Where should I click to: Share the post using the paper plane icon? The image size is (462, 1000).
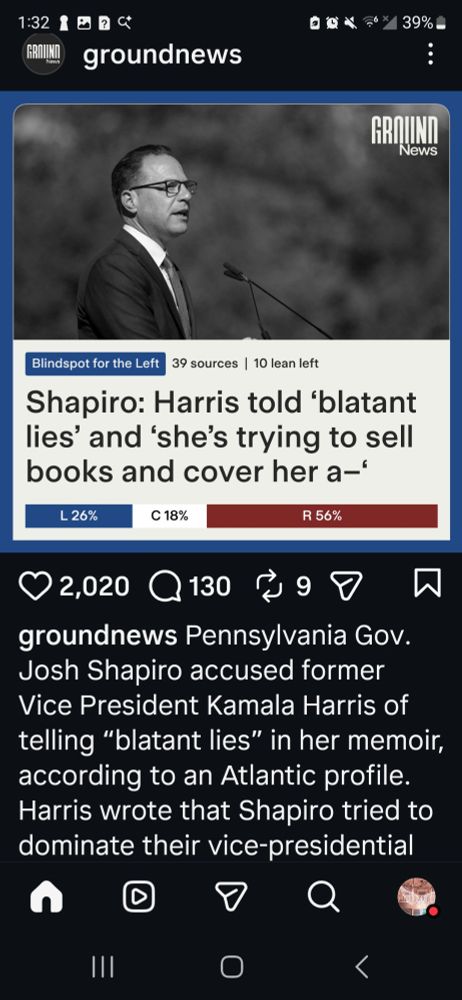point(346,585)
